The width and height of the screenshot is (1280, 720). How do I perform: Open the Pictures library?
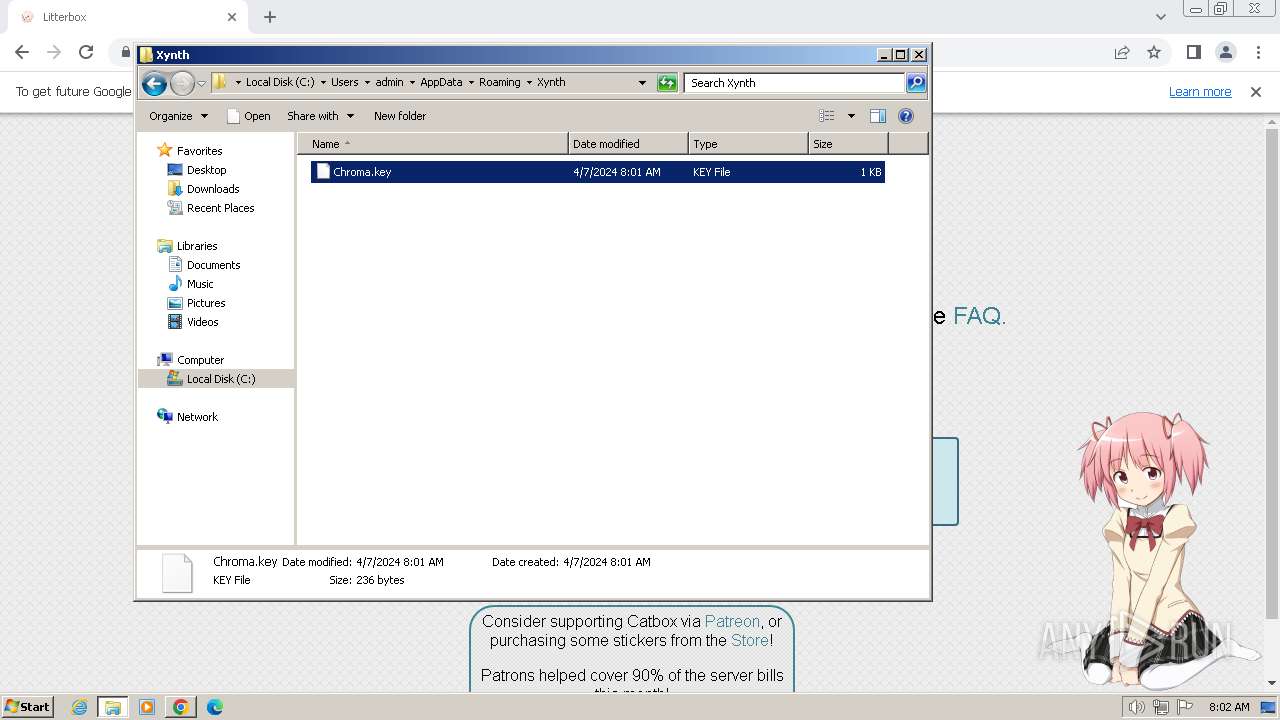tap(206, 303)
